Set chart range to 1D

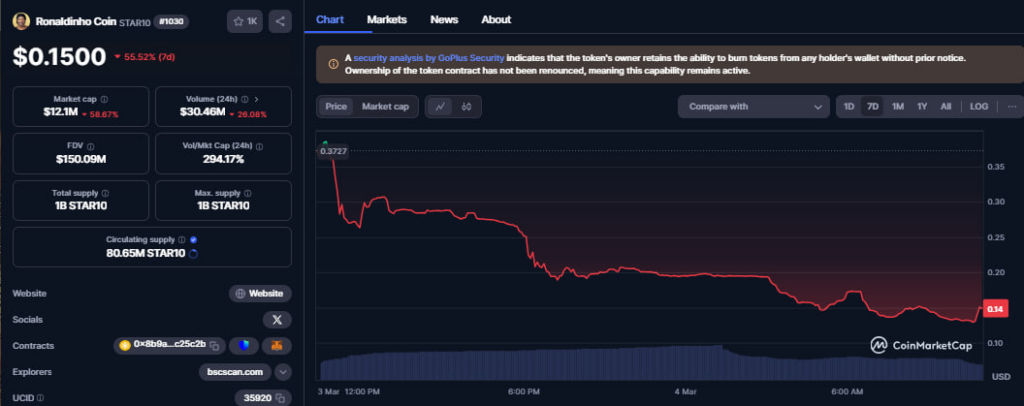[849, 106]
